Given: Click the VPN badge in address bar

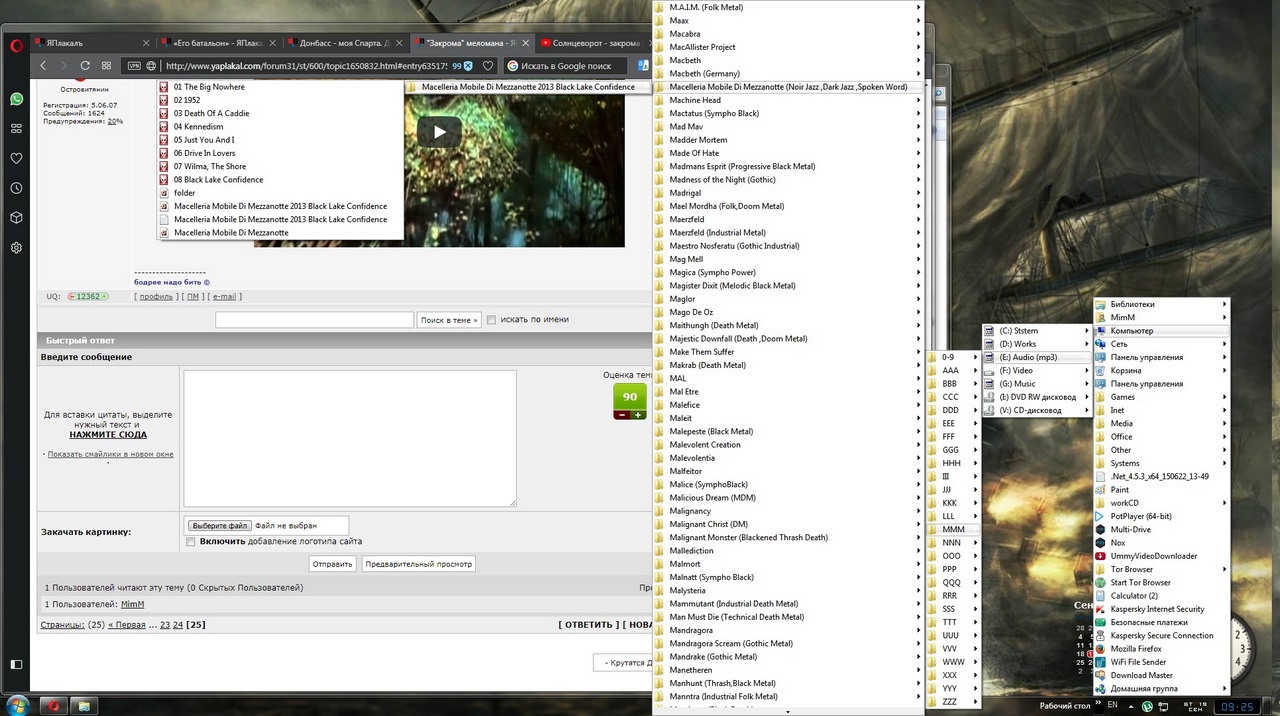Looking at the screenshot, I should 134,66.
